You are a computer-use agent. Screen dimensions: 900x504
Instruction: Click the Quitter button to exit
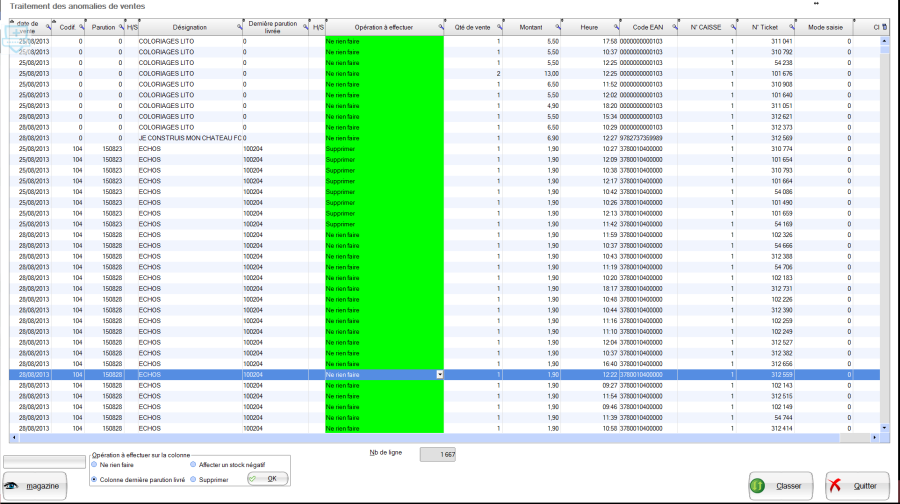[857, 486]
